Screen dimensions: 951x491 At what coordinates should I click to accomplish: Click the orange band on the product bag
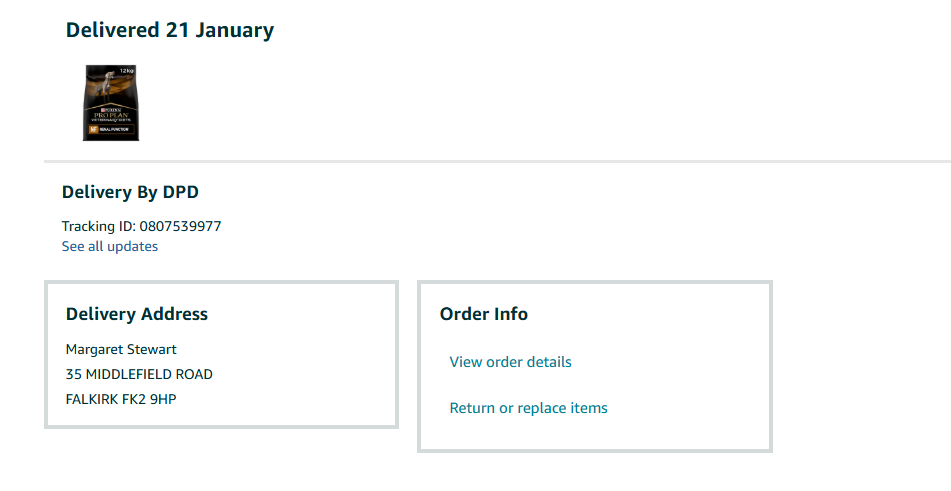pos(111,129)
